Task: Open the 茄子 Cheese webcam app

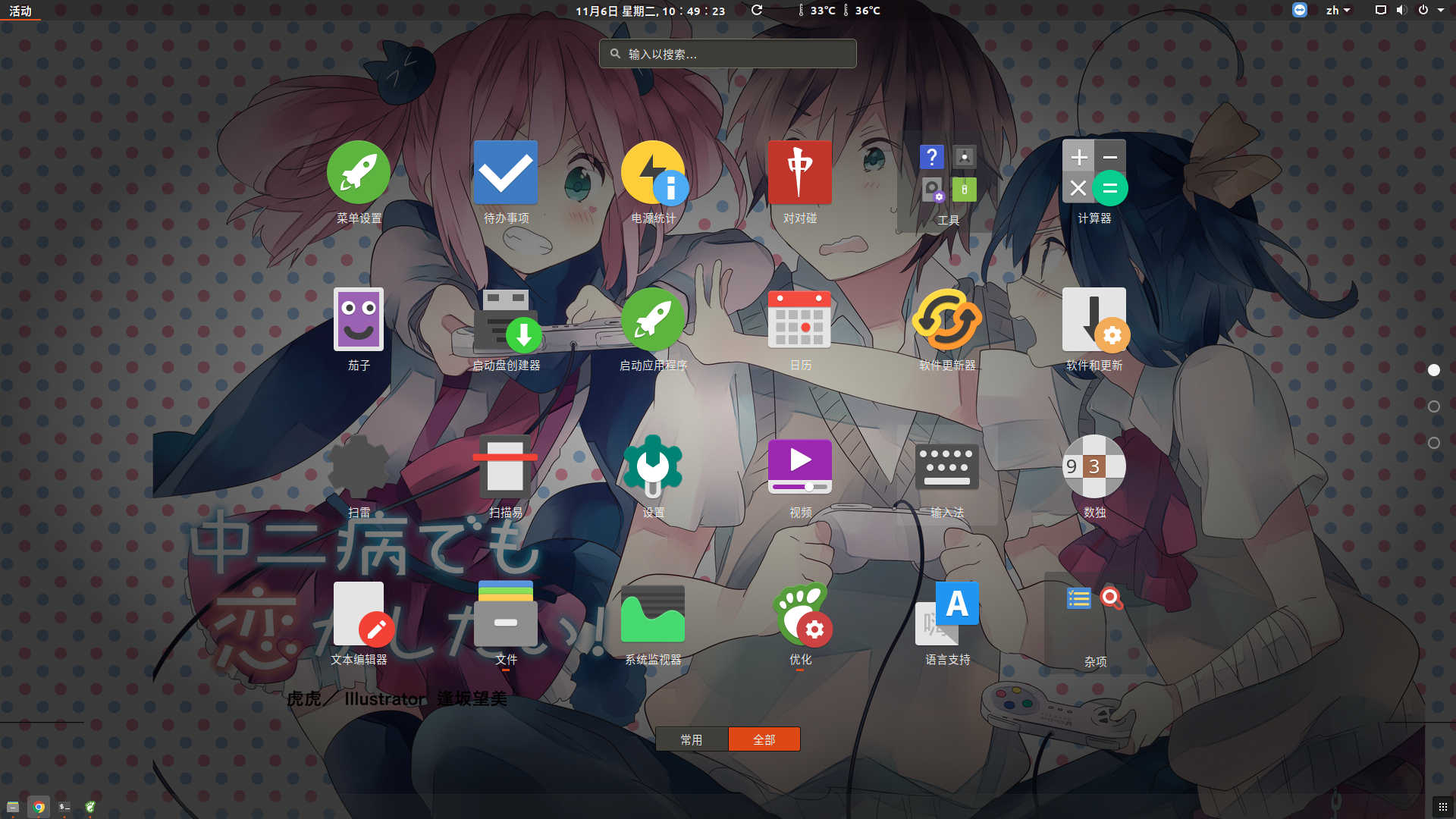Action: pyautogui.click(x=359, y=330)
